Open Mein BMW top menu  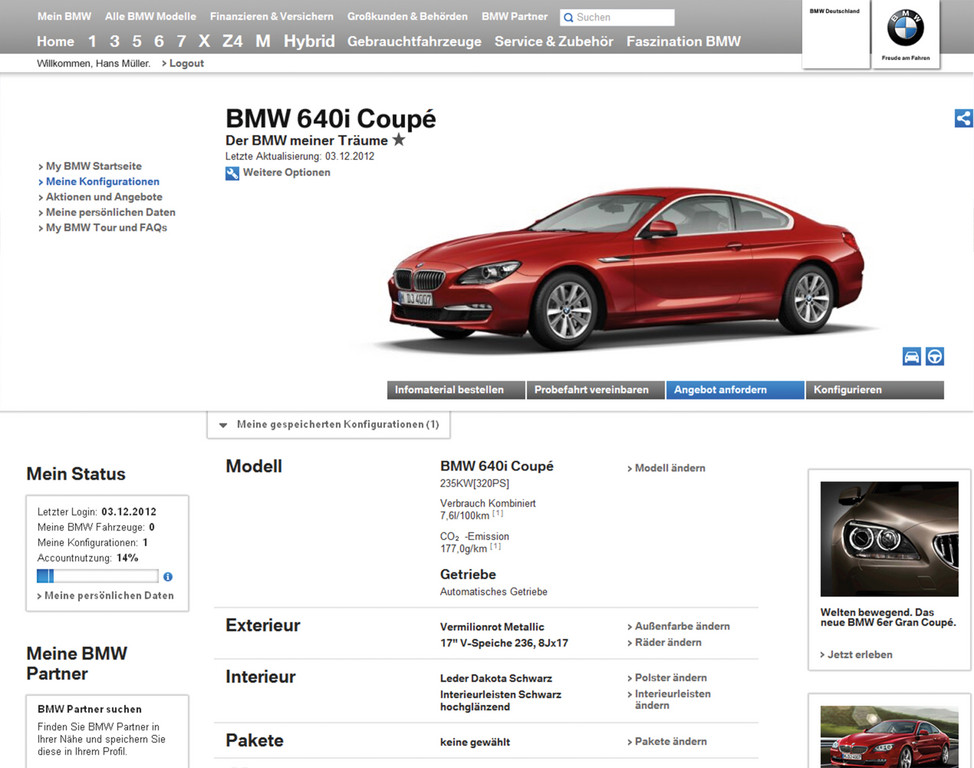coord(64,17)
